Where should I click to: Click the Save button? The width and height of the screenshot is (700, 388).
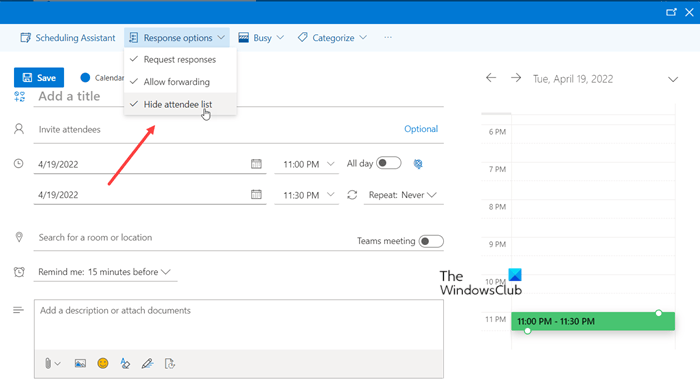click(x=39, y=78)
